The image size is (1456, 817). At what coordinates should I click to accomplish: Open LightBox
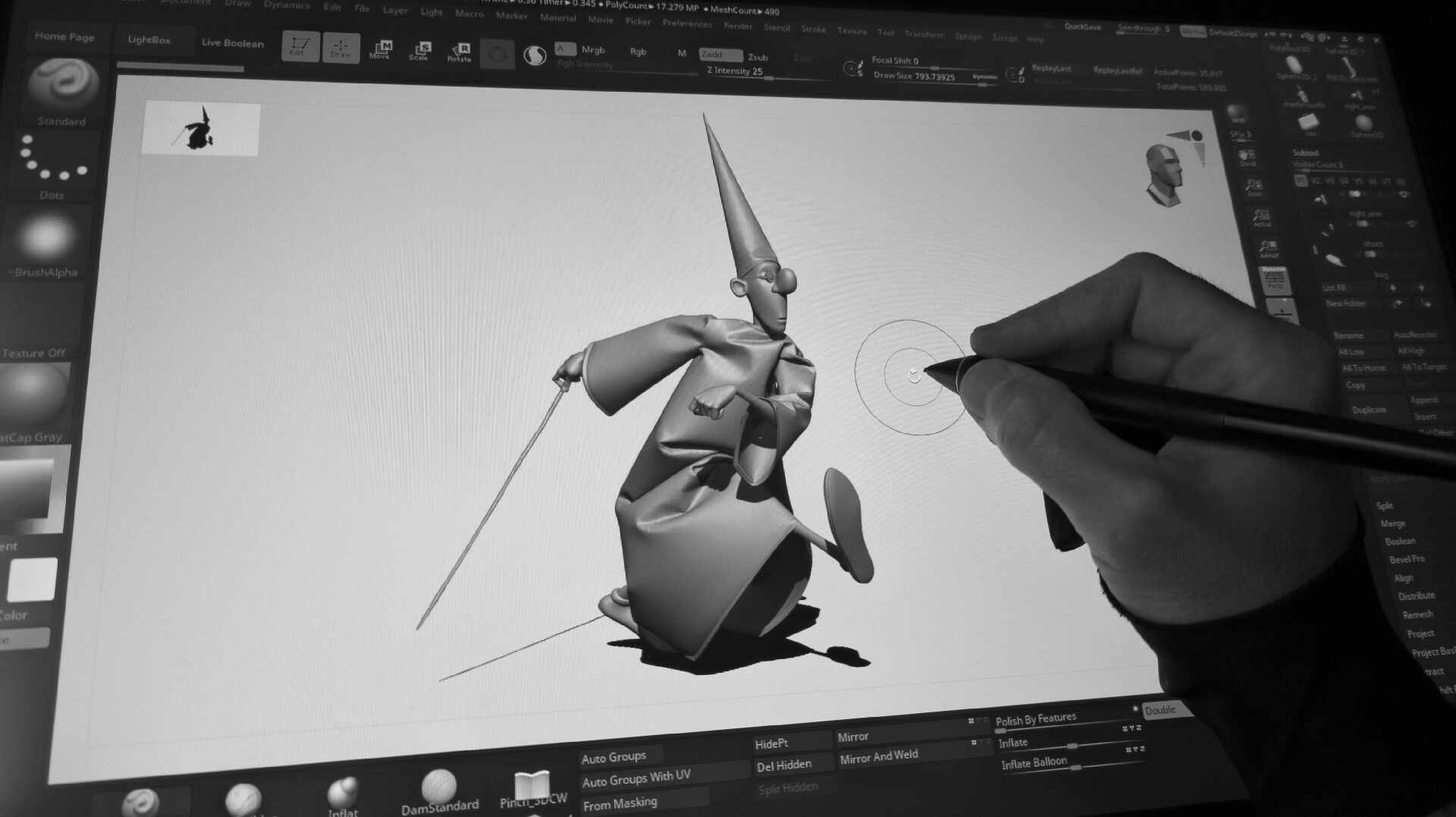(149, 39)
